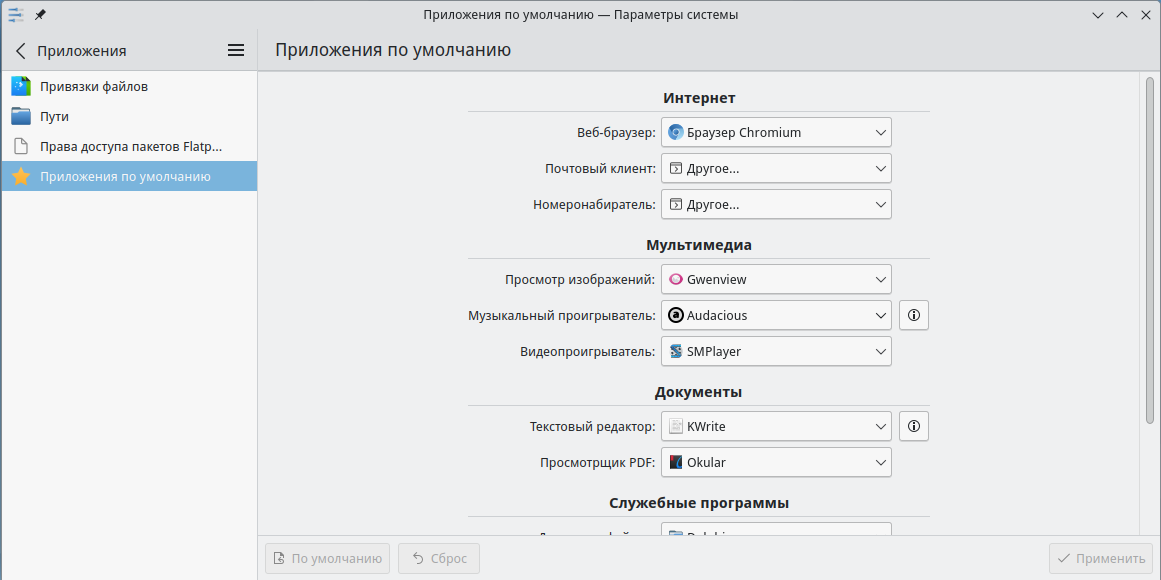Click the pin icon in title bar
The image size is (1161, 580).
(40, 15)
